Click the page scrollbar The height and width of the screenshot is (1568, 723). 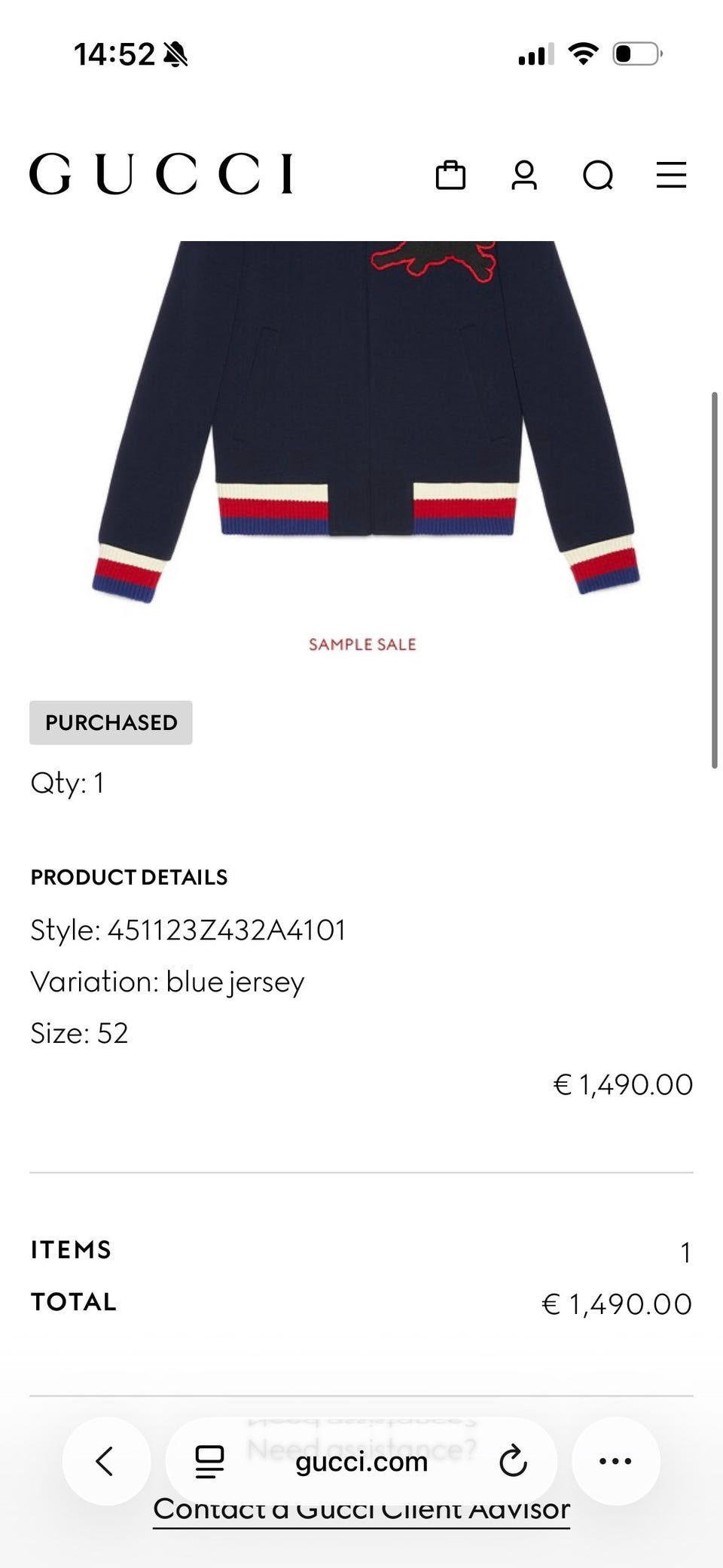coord(715,579)
